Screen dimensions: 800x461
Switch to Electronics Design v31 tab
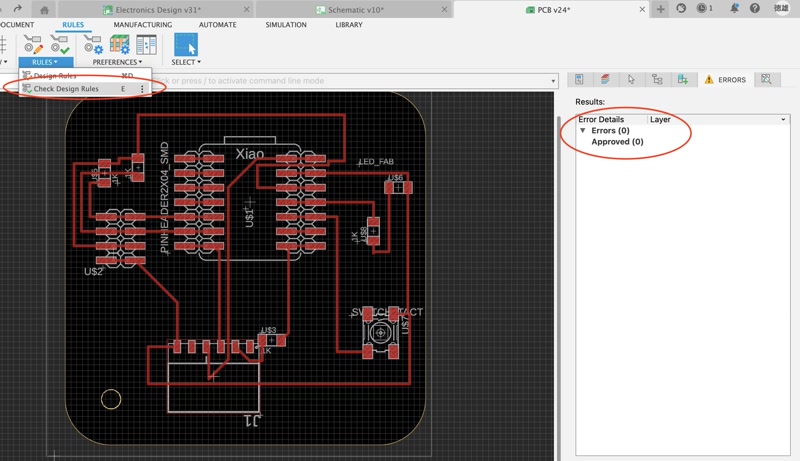(152, 10)
